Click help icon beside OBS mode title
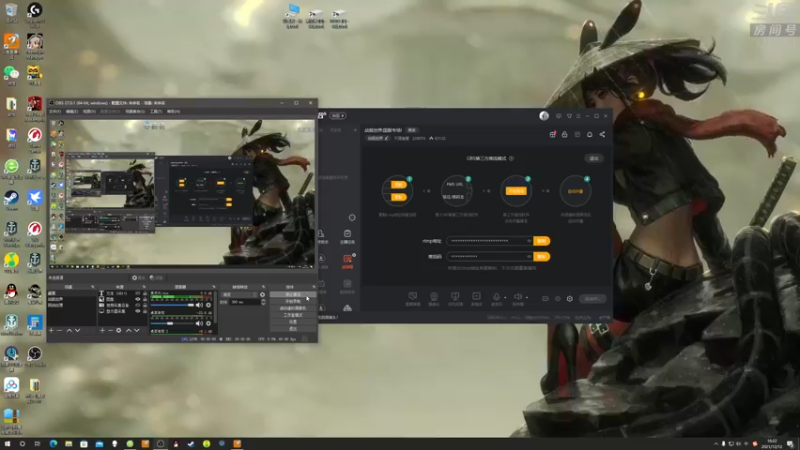This screenshot has width=800, height=450. pyautogui.click(x=511, y=158)
